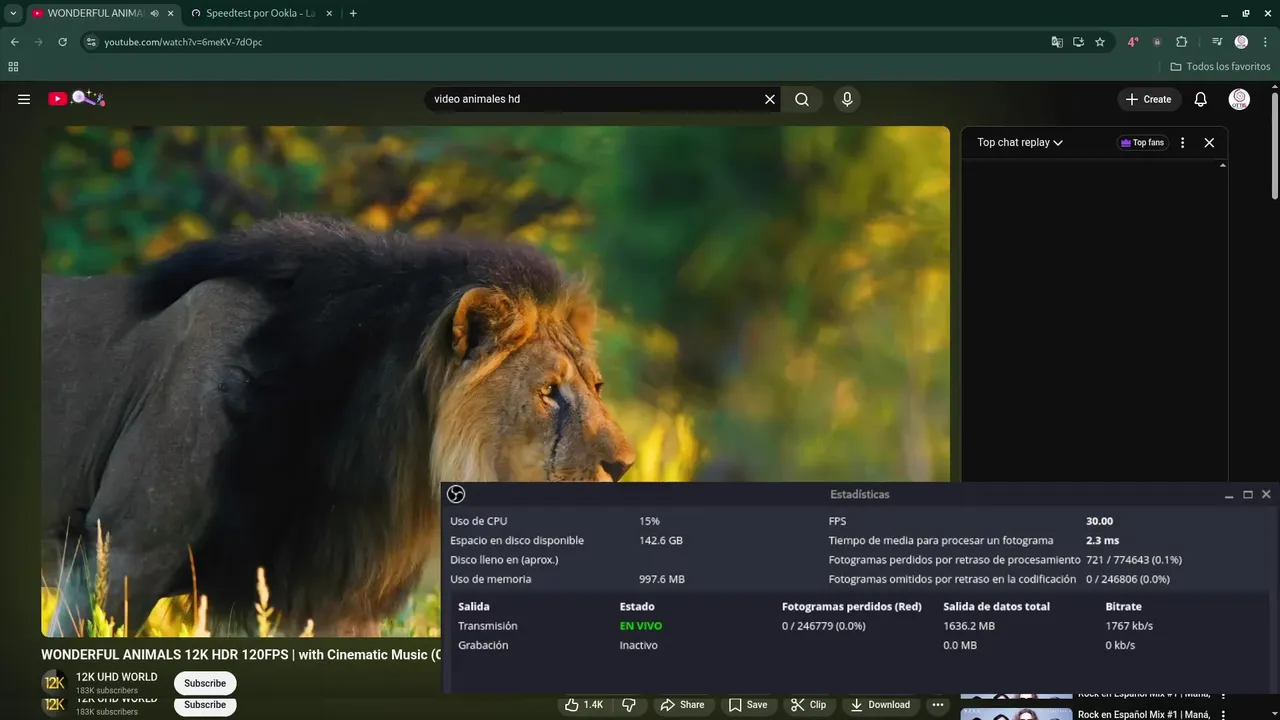Screen dimensions: 1280x720
Task: Minimize the Estadísticas window
Action: point(1229,494)
